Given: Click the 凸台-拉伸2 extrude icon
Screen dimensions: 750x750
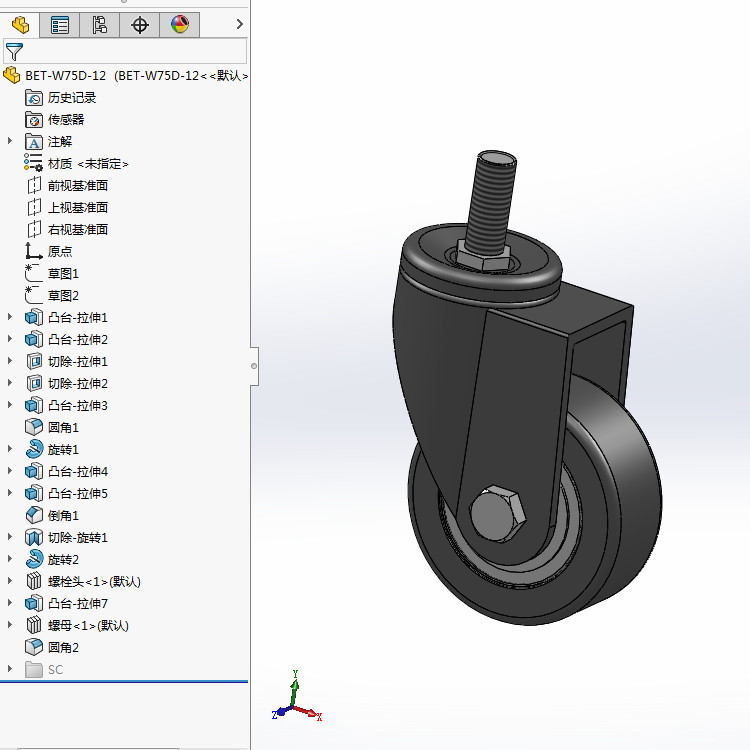Looking at the screenshot, I should click(x=33, y=339).
